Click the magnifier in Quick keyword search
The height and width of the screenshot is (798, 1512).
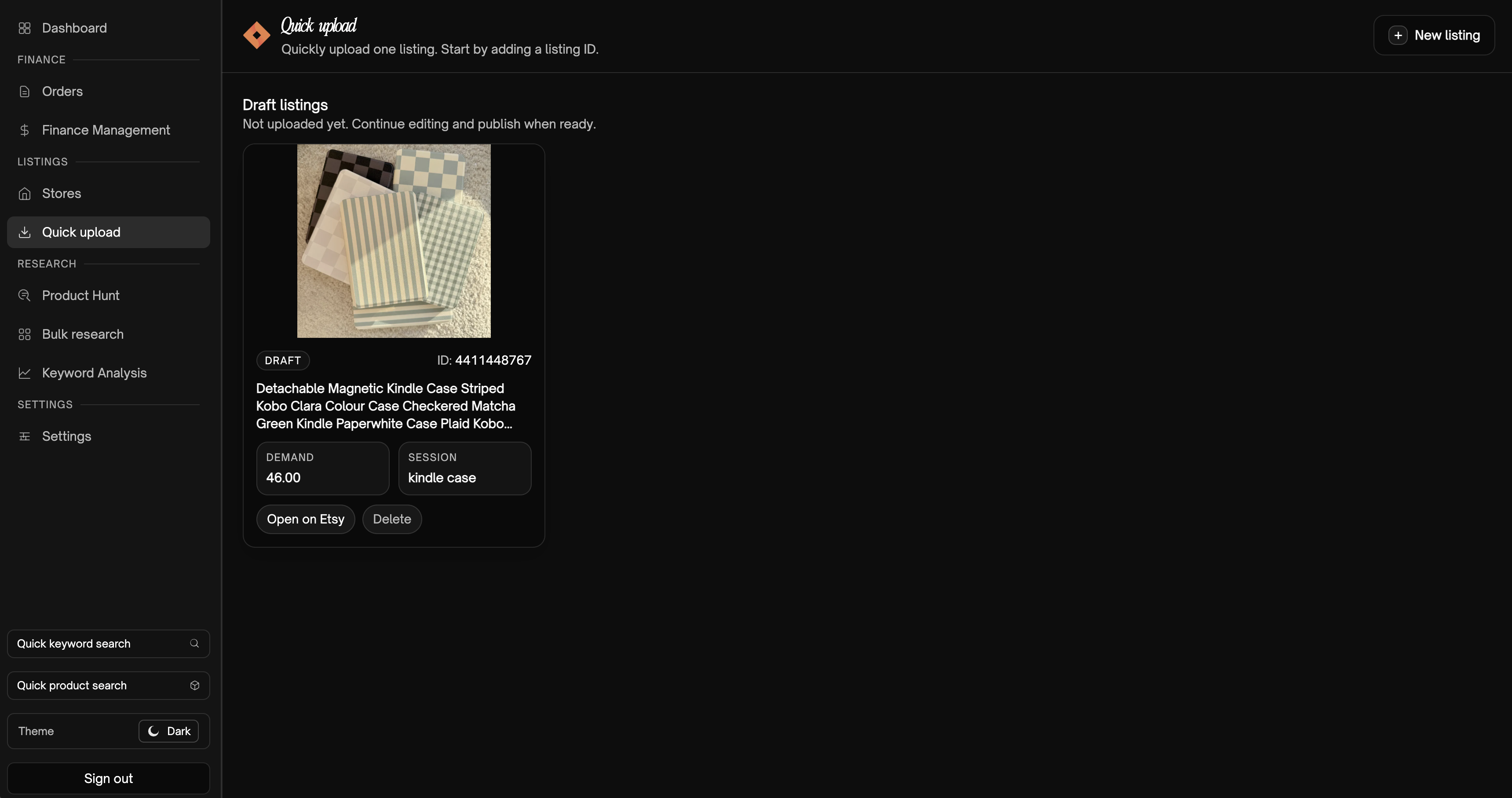coord(194,644)
